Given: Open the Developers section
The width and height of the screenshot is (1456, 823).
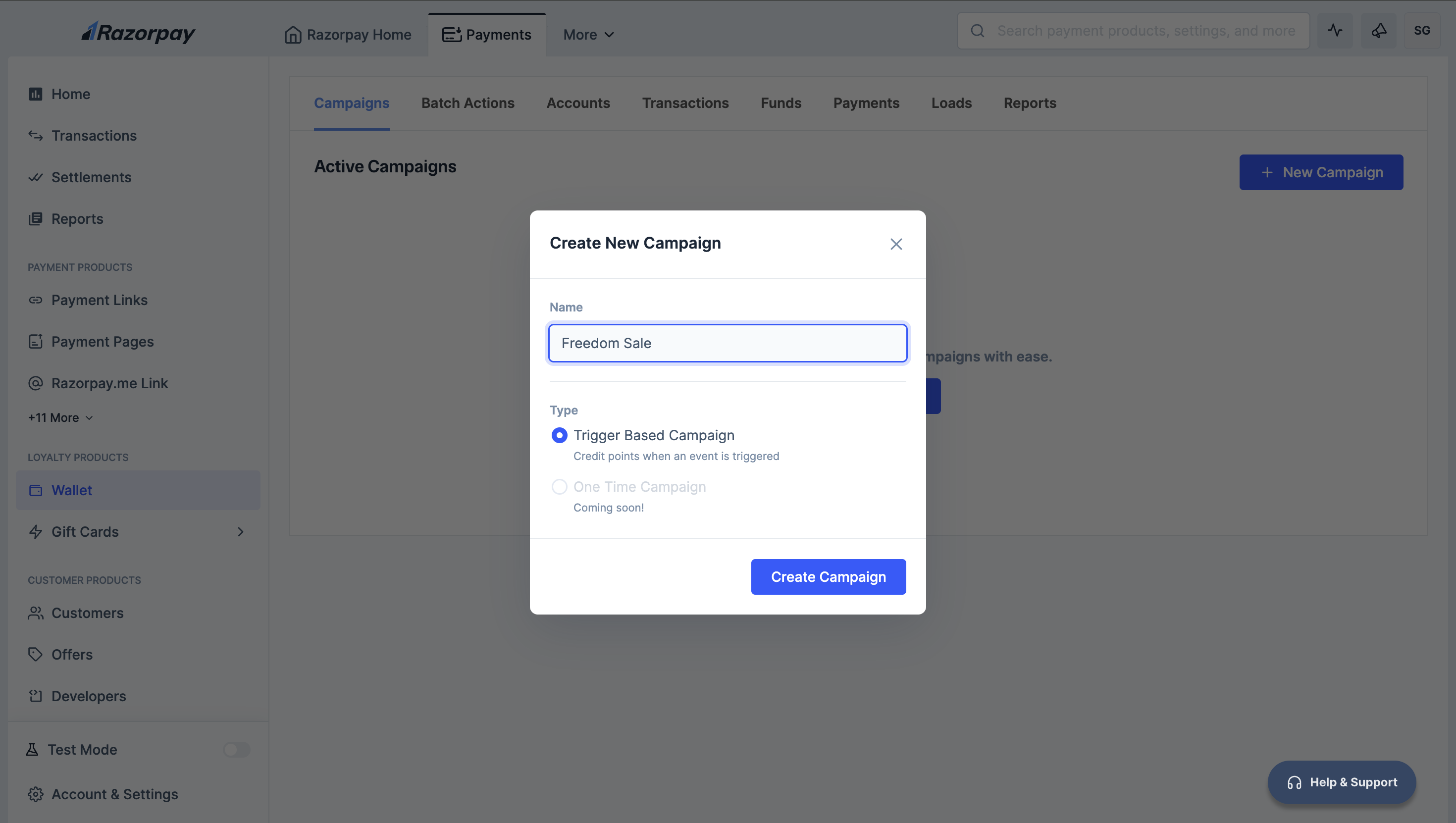Looking at the screenshot, I should click(x=88, y=696).
